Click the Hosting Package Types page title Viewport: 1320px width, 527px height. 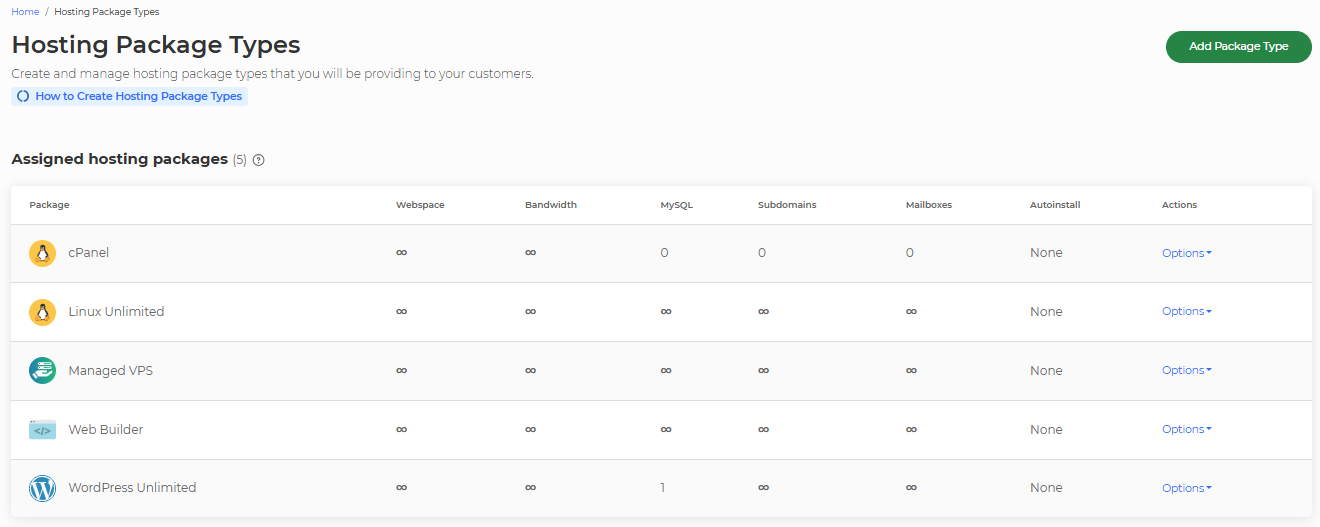156,45
